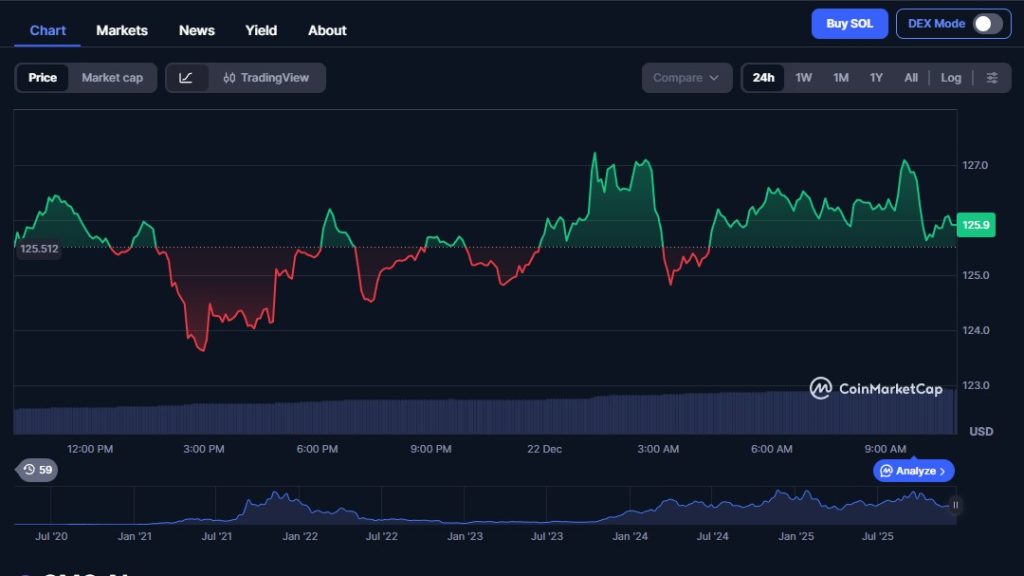Open chart settings sliders icon

[x=991, y=78]
